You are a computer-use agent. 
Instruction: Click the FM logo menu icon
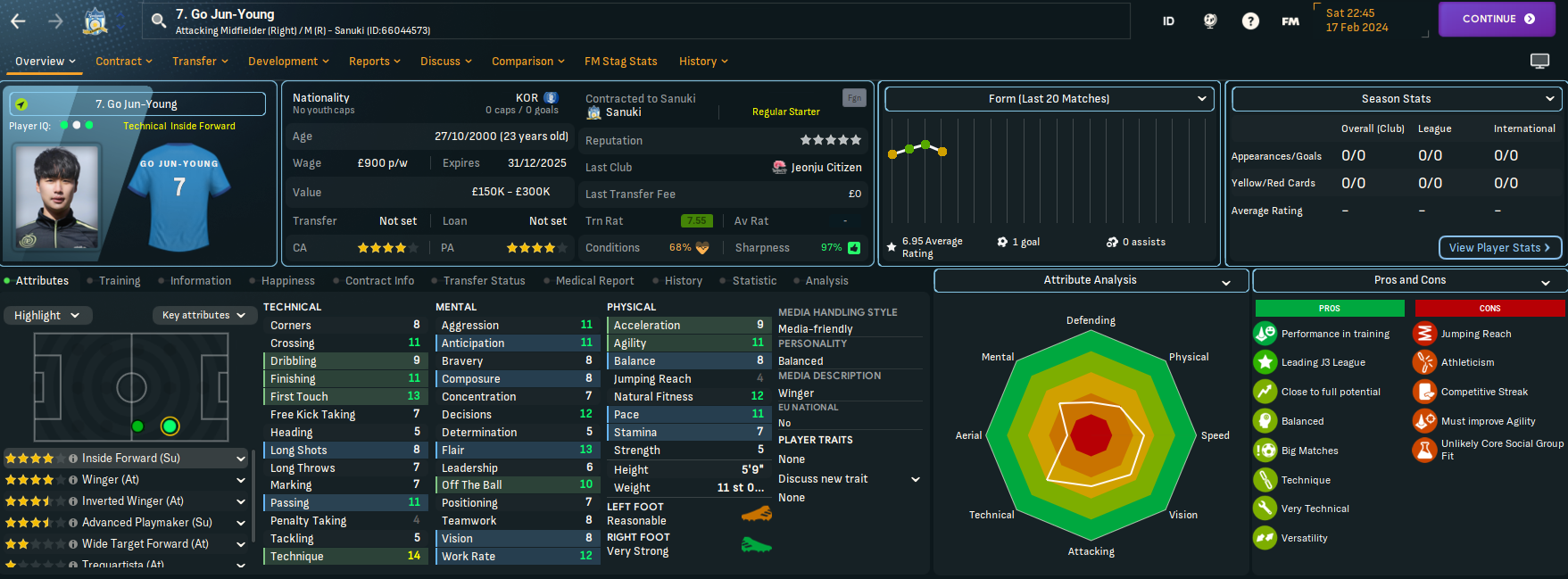click(1290, 21)
